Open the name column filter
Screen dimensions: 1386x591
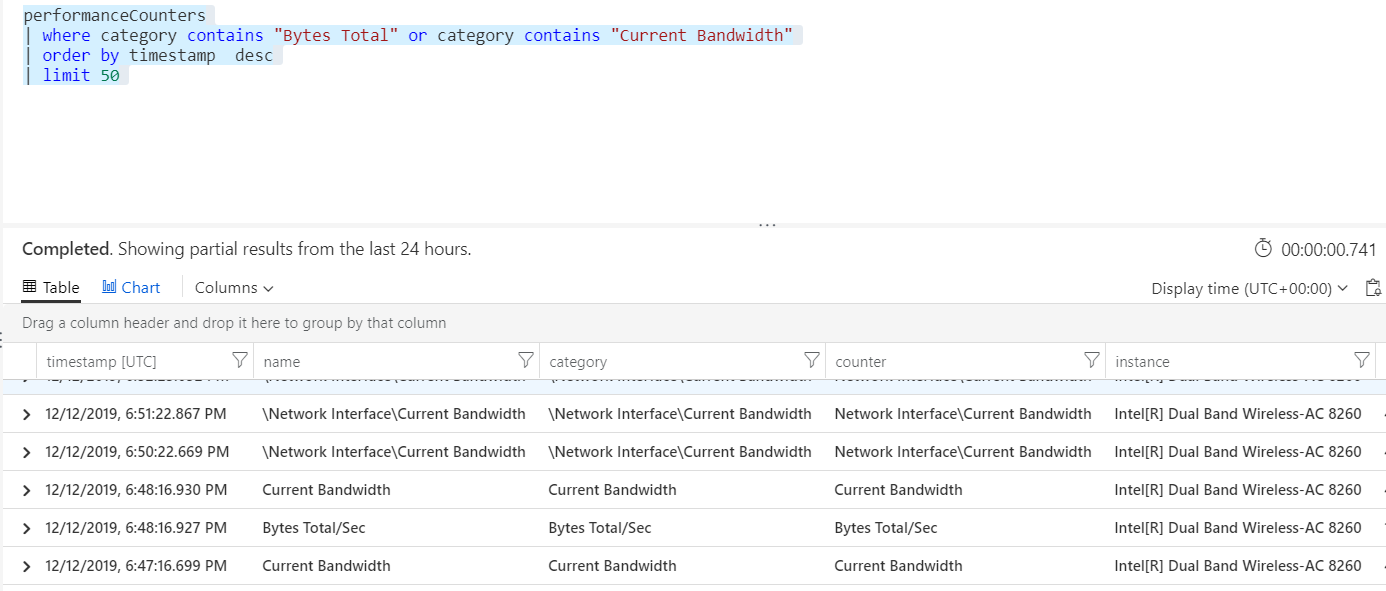[525, 360]
